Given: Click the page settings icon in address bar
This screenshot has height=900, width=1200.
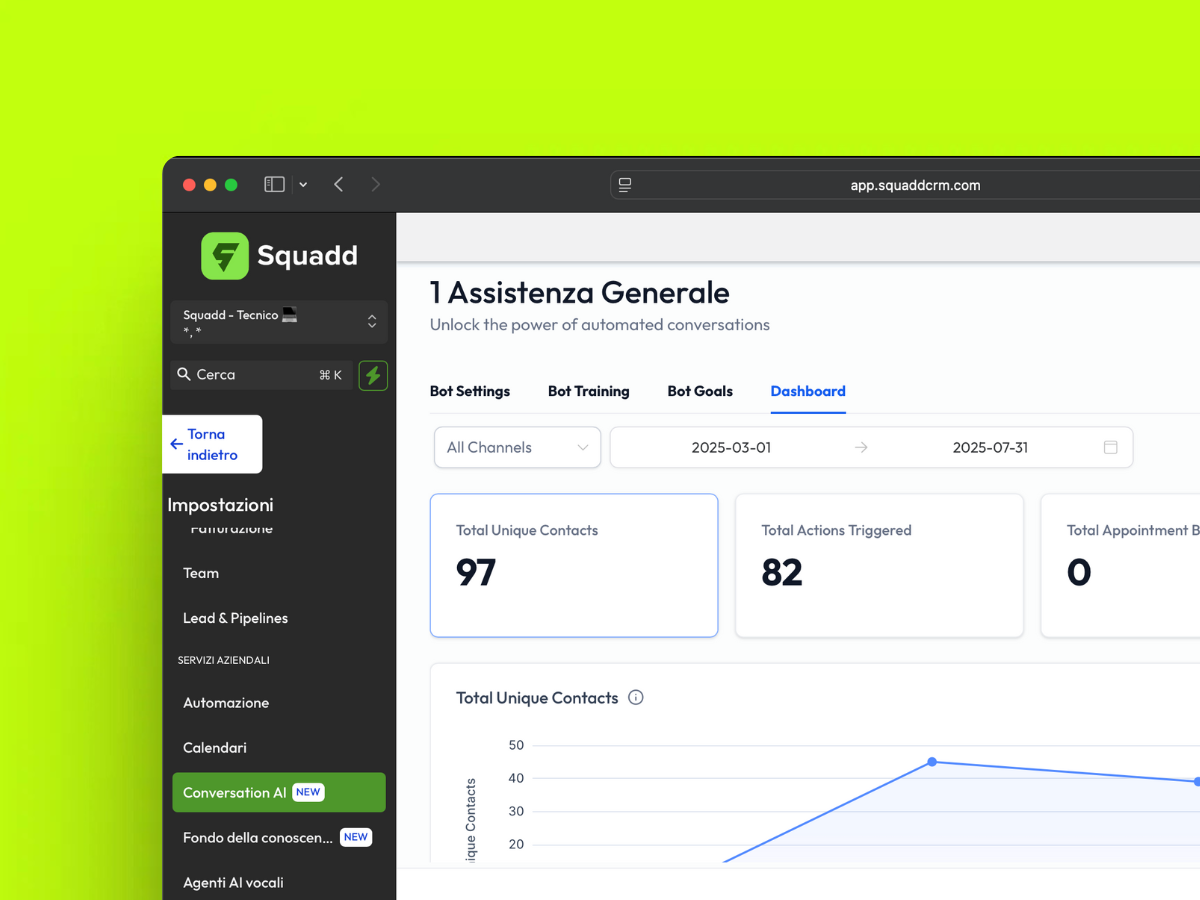Looking at the screenshot, I should (x=625, y=185).
